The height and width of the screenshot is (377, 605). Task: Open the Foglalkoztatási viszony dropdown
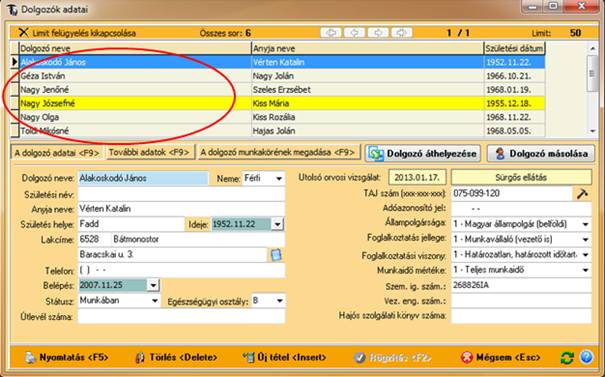pos(585,255)
